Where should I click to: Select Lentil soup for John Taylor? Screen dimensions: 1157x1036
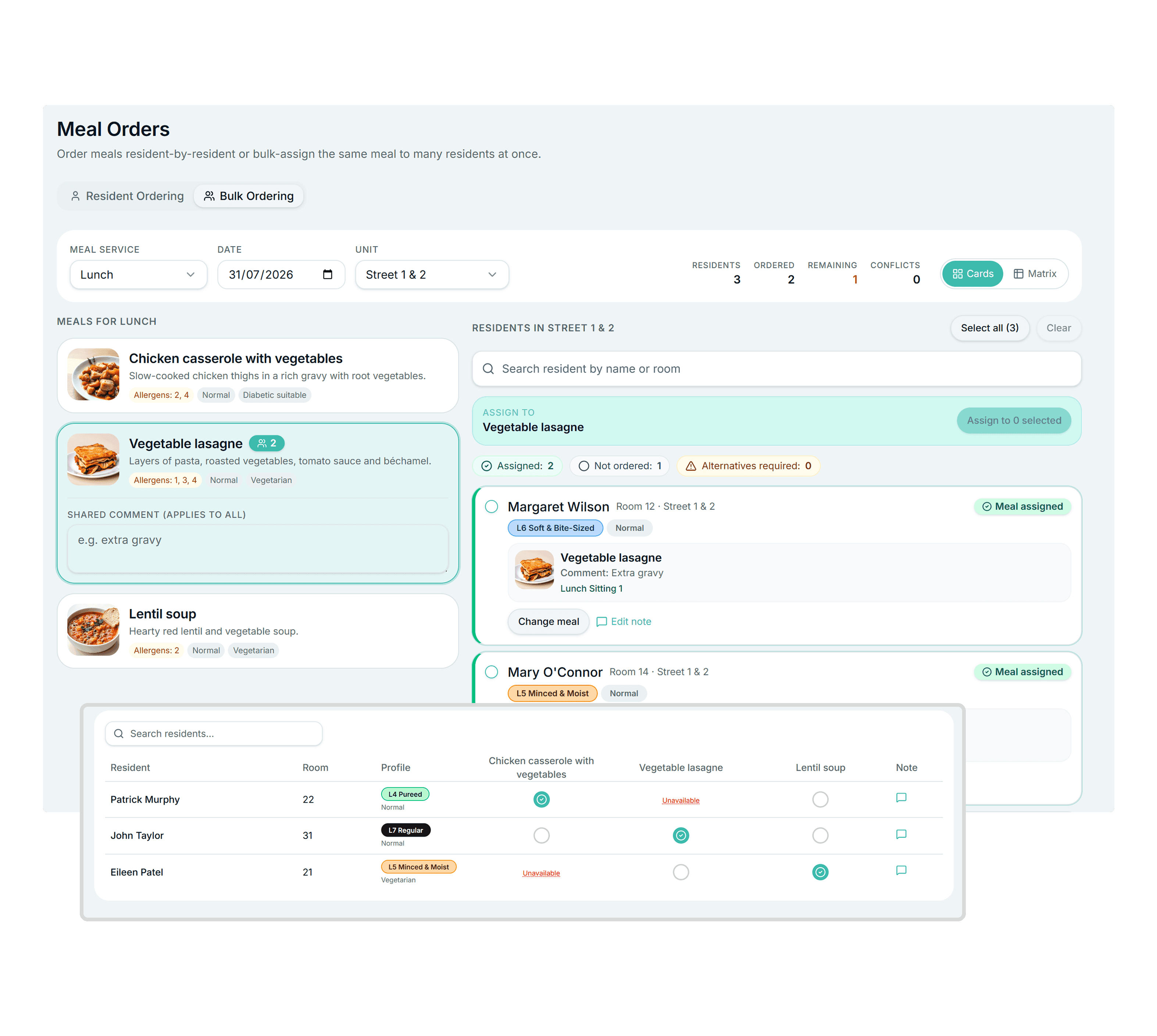click(x=820, y=836)
